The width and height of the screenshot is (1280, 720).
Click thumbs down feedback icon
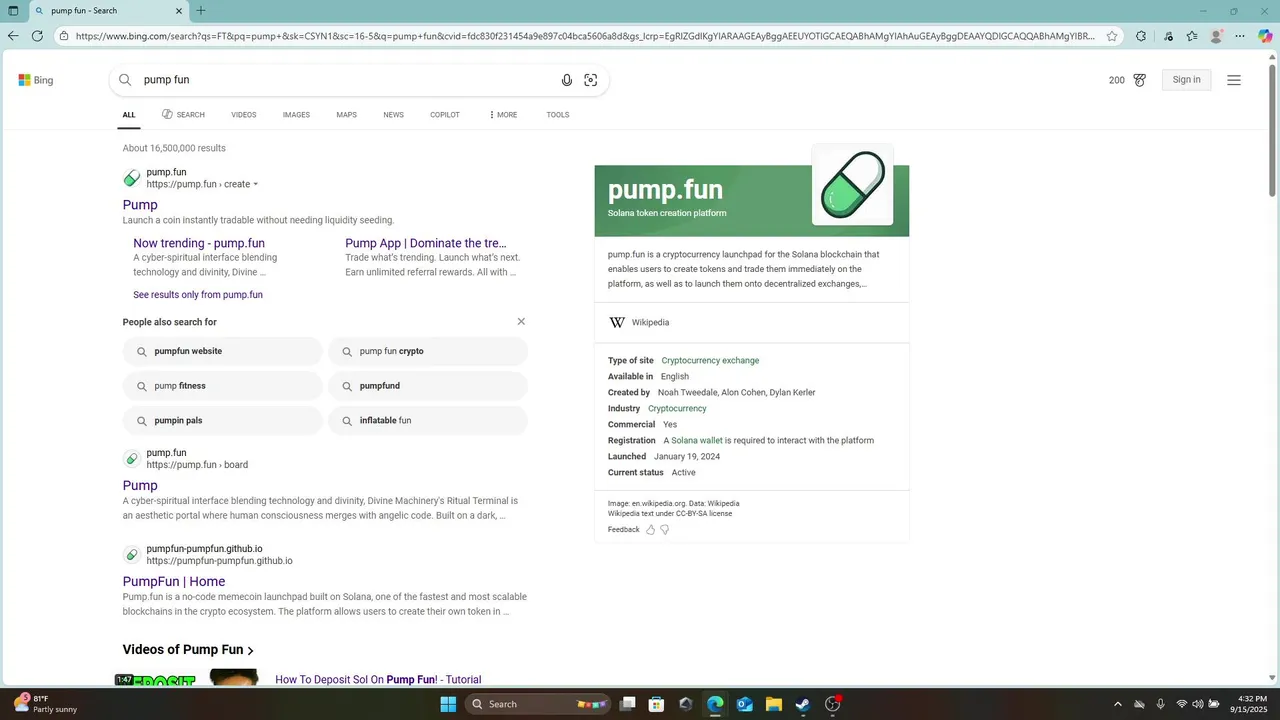click(664, 530)
